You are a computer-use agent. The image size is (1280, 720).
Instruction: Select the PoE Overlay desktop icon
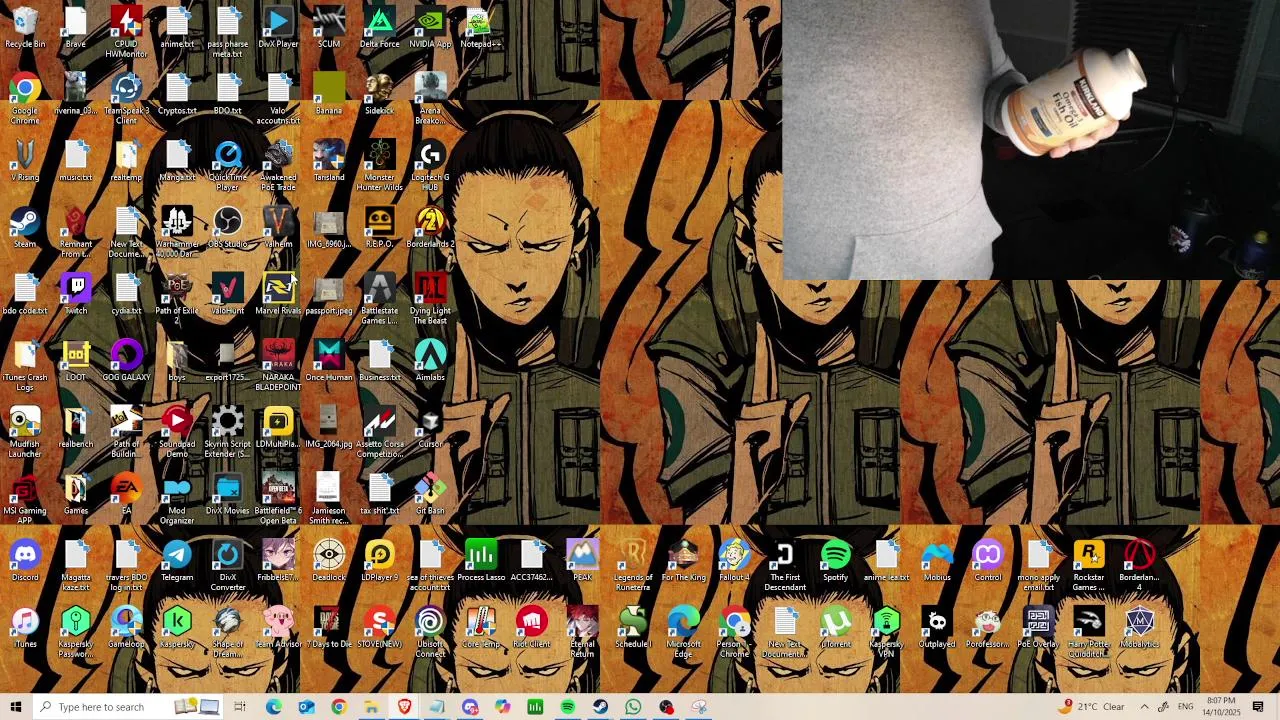click(x=1038, y=629)
